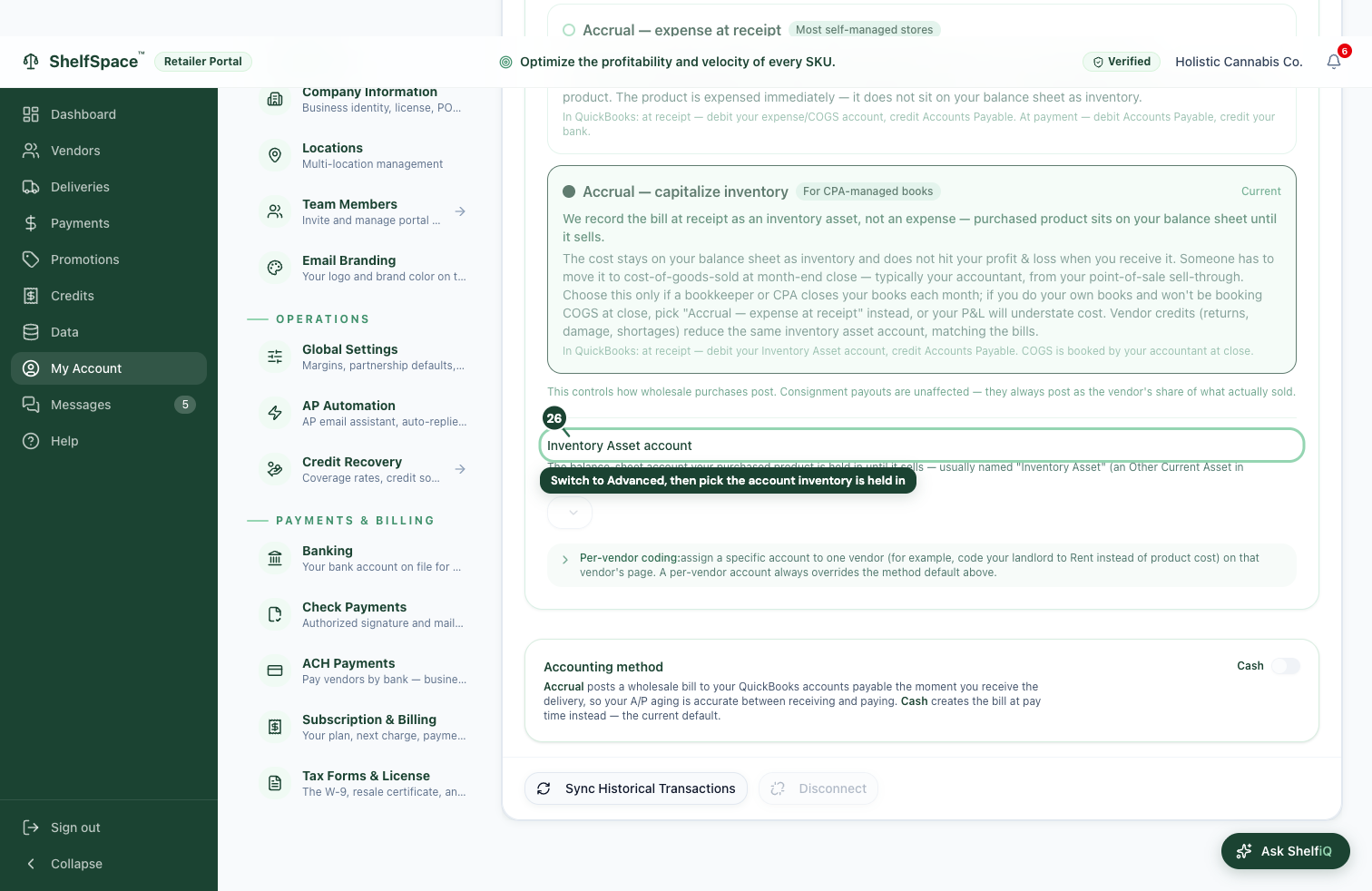
Task: Click the Help question mark icon
Action: 31,441
